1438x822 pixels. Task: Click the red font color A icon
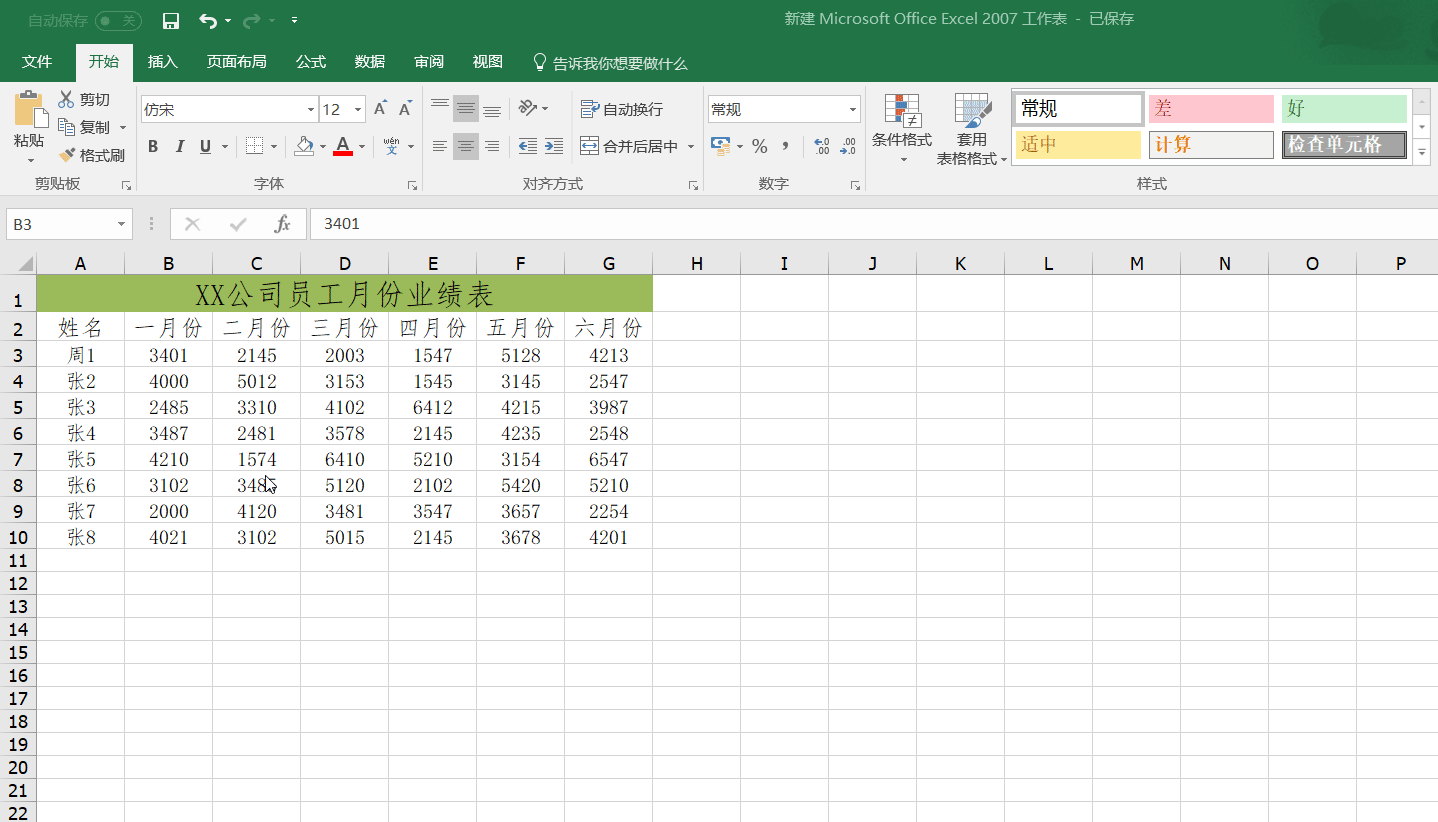343,146
